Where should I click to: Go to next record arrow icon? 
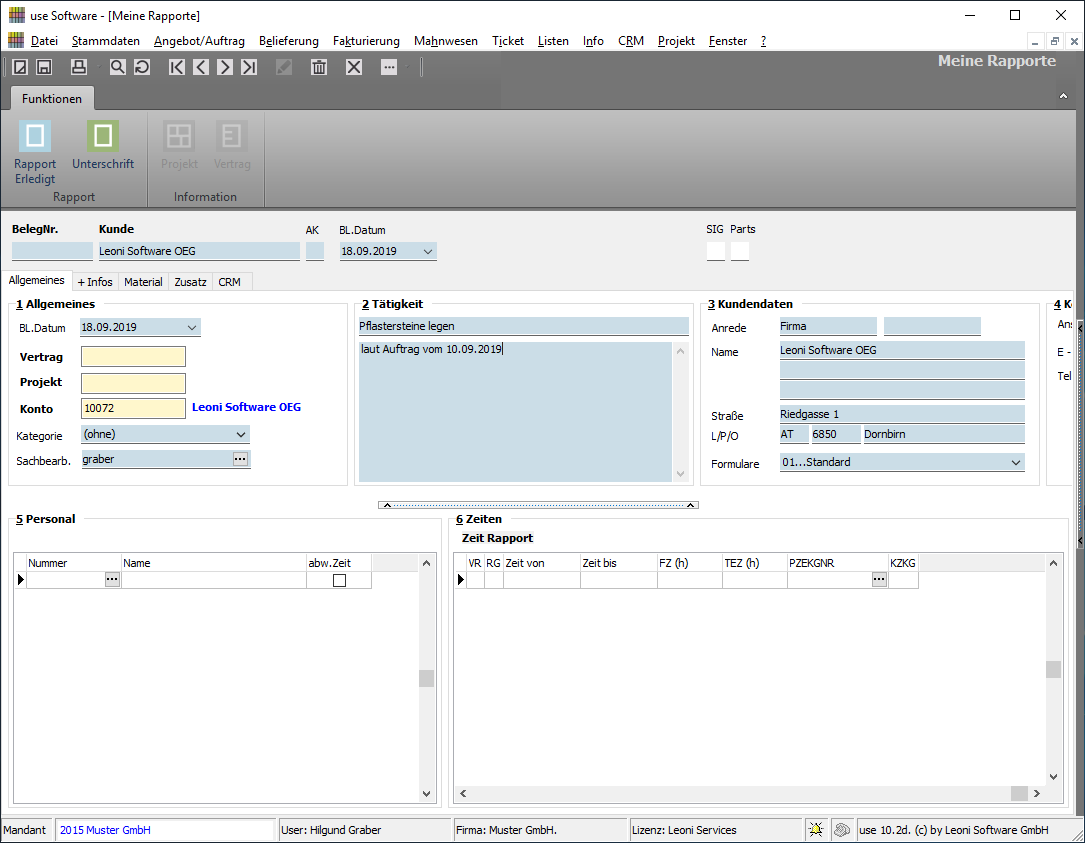pyautogui.click(x=225, y=67)
